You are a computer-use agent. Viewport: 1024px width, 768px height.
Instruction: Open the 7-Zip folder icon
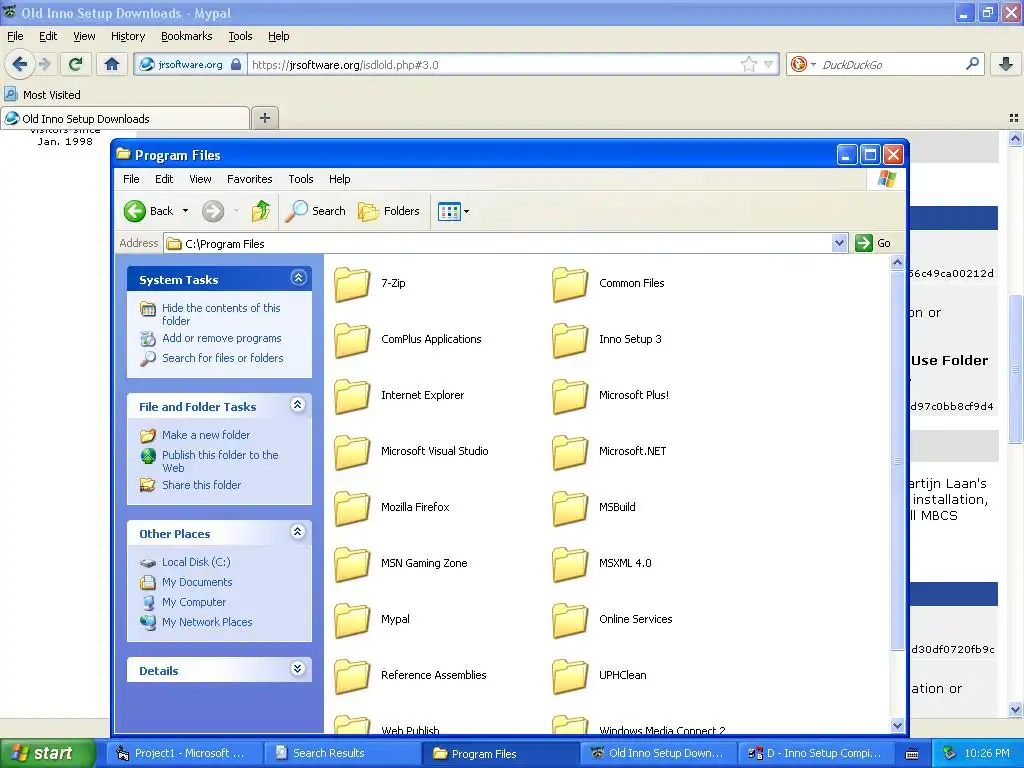click(x=352, y=284)
